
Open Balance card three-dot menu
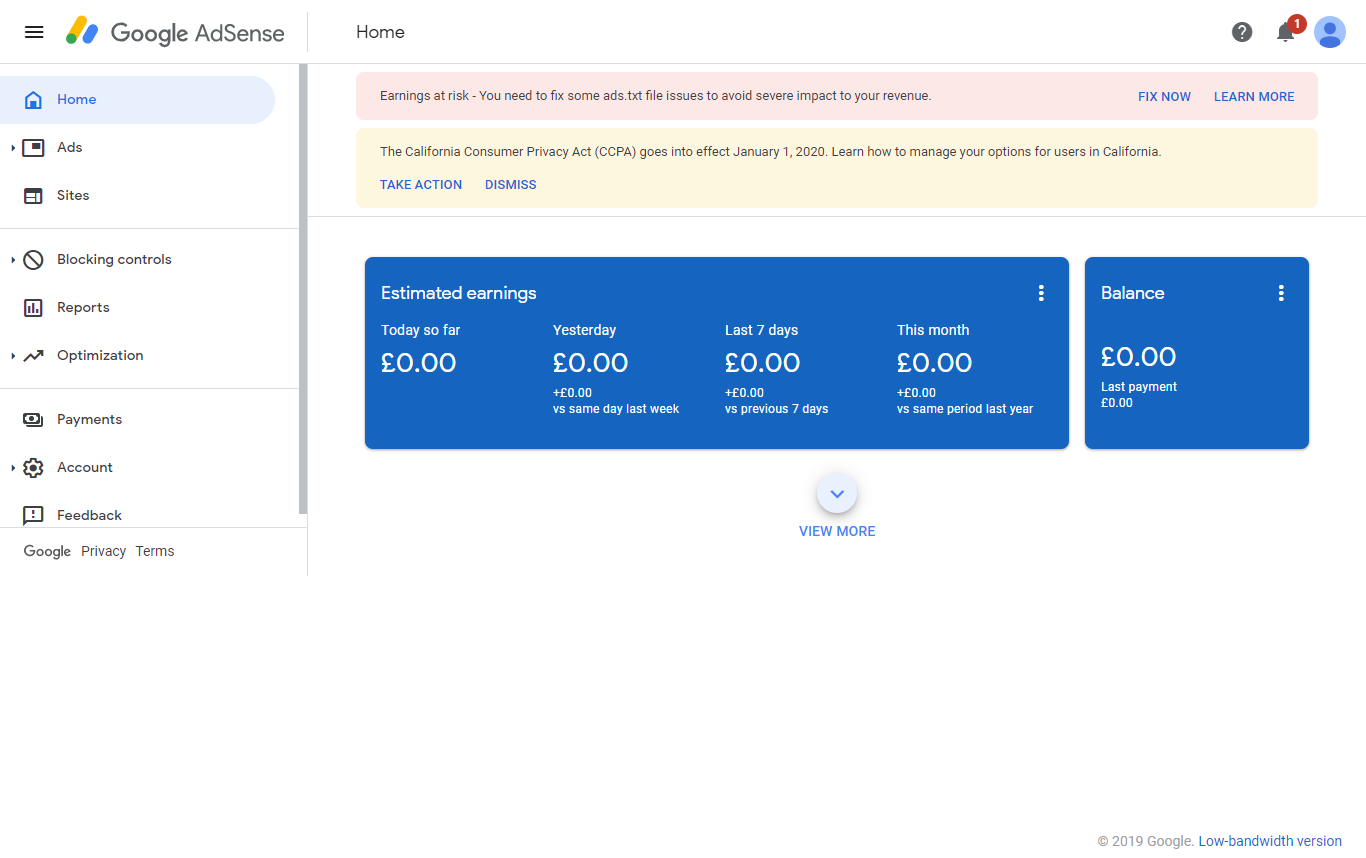1281,293
